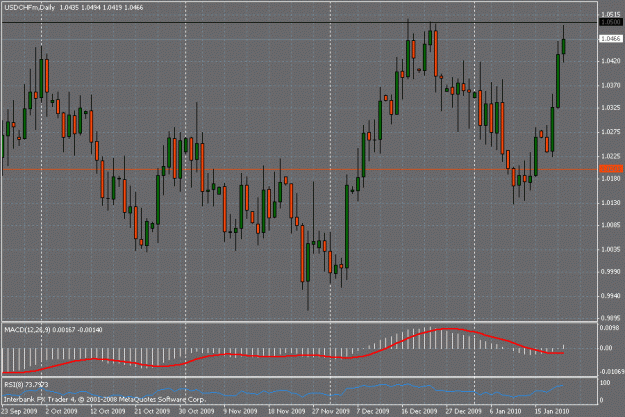Click the RSI scale value 100
This screenshot has width=625, height=417.
pyautogui.click(x=605, y=383)
